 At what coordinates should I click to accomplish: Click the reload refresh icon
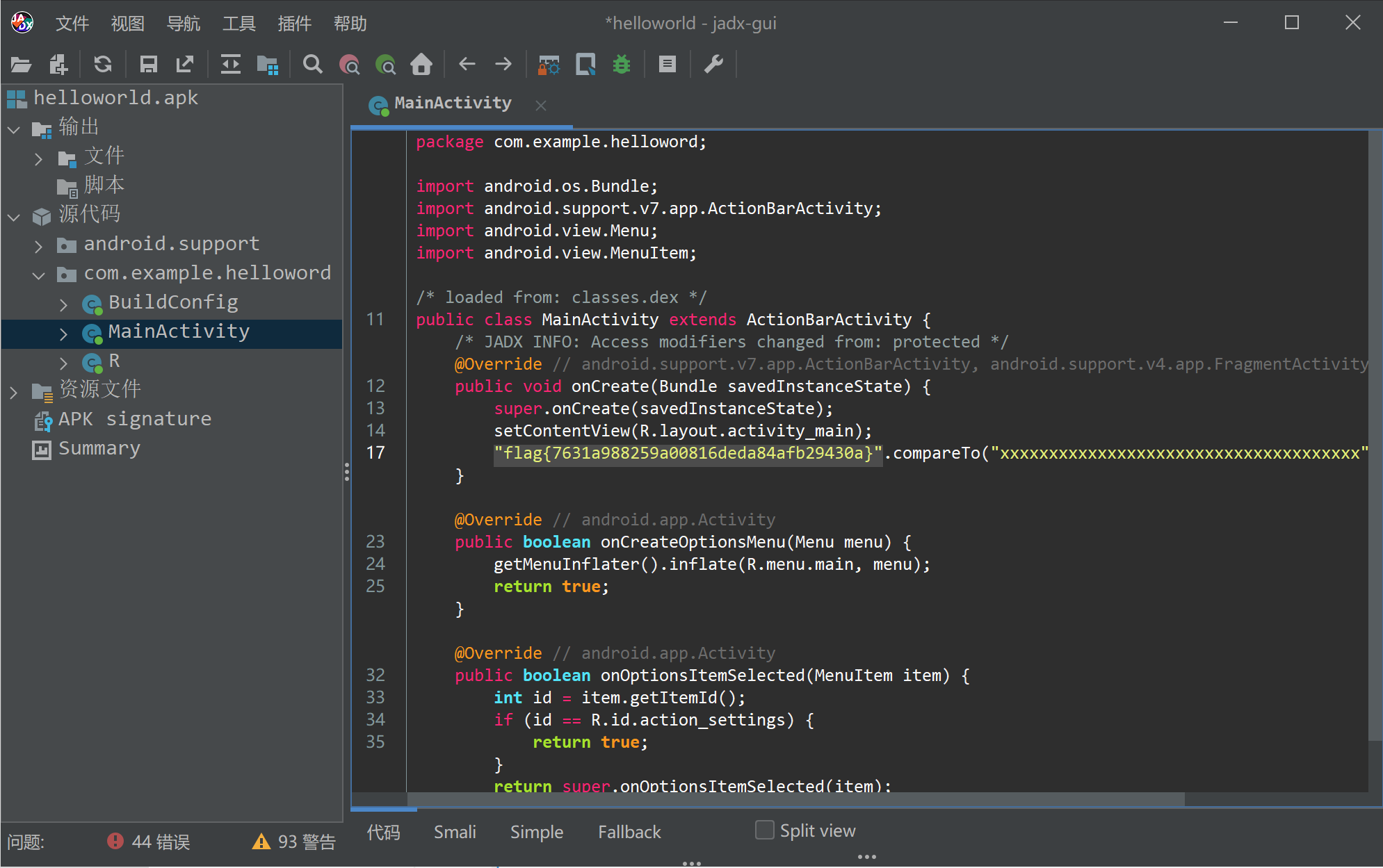(103, 65)
